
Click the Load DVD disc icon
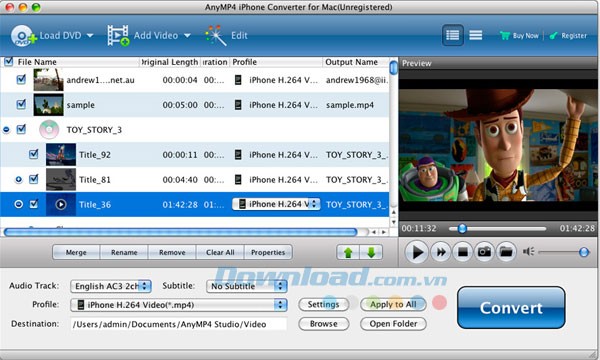click(23, 36)
